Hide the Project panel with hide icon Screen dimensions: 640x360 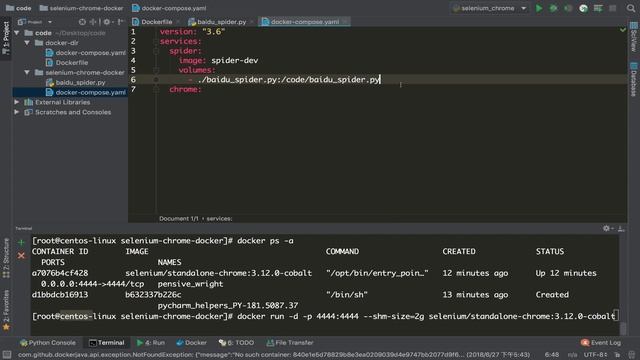[120, 22]
